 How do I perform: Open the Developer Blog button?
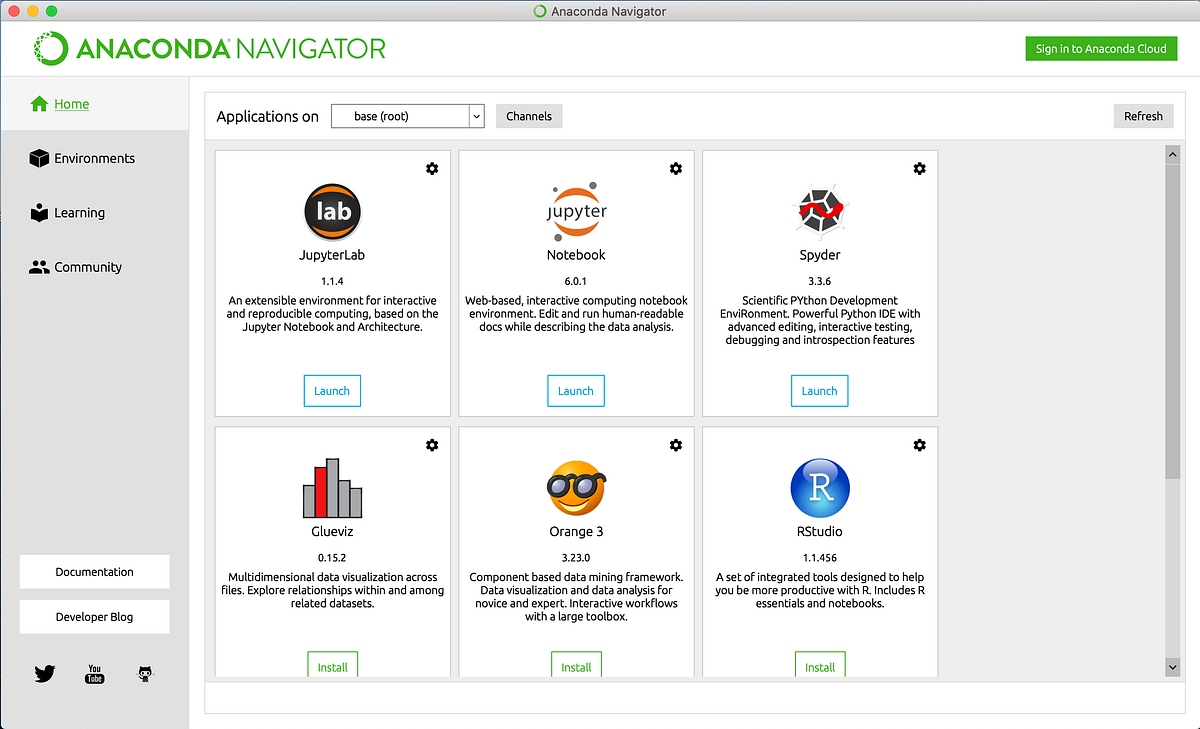coord(95,617)
